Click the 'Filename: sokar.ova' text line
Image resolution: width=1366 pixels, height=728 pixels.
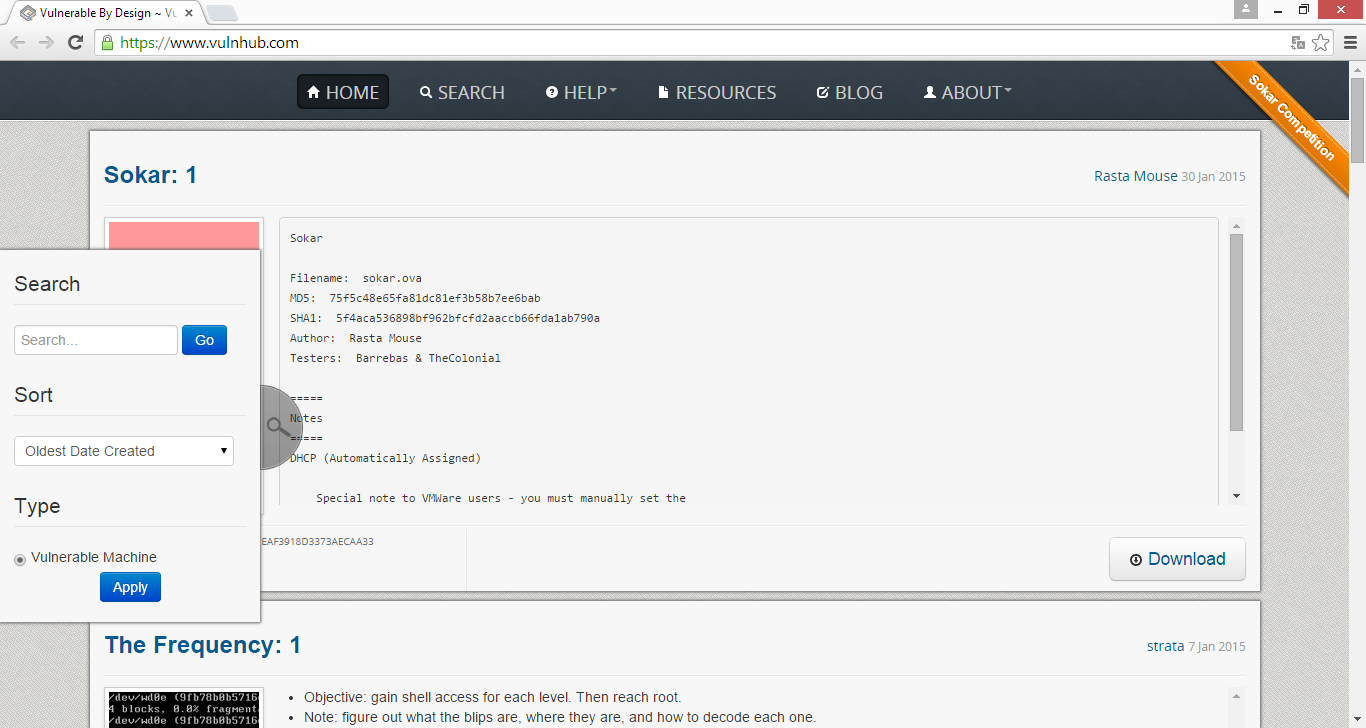coord(356,278)
